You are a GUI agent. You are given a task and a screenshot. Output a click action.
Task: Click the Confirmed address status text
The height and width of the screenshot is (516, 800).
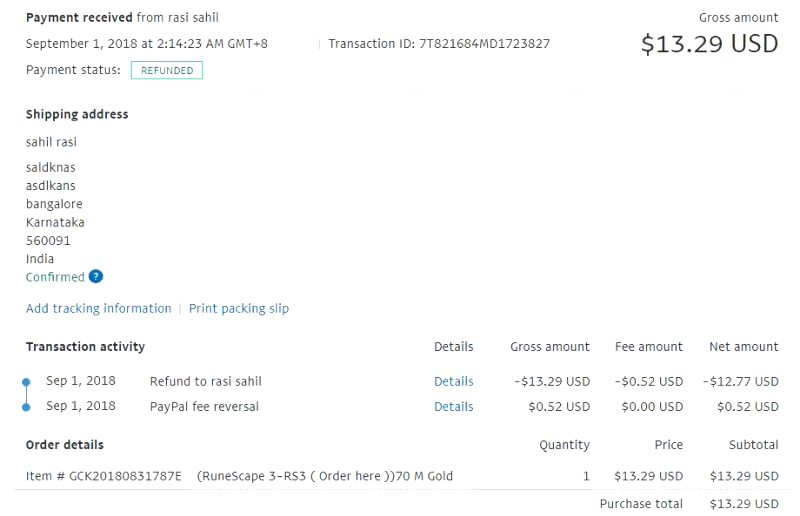click(x=55, y=277)
